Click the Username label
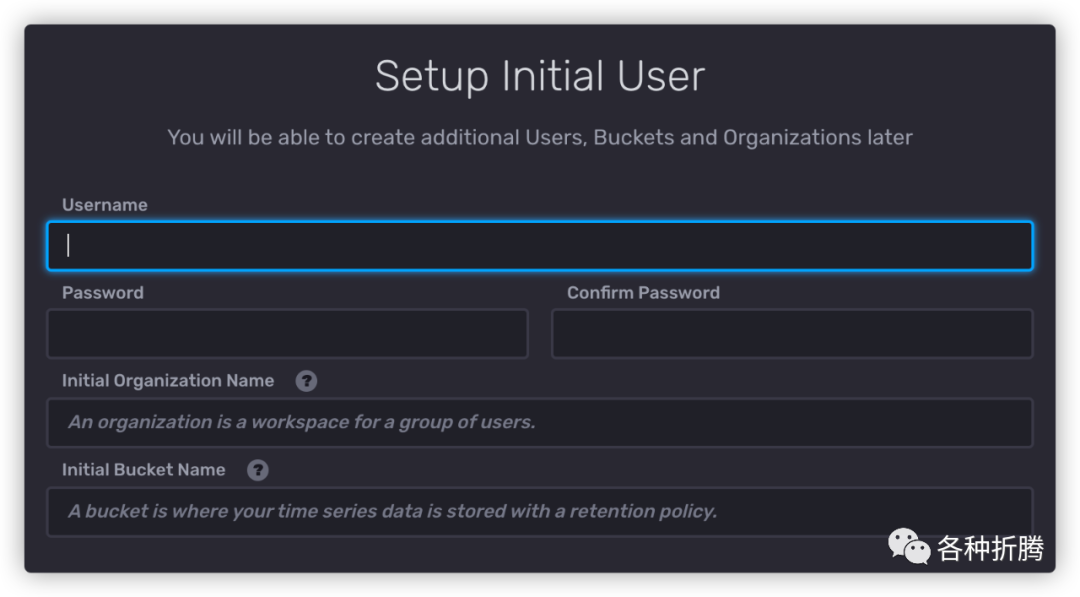The width and height of the screenshot is (1080, 597). tap(105, 205)
